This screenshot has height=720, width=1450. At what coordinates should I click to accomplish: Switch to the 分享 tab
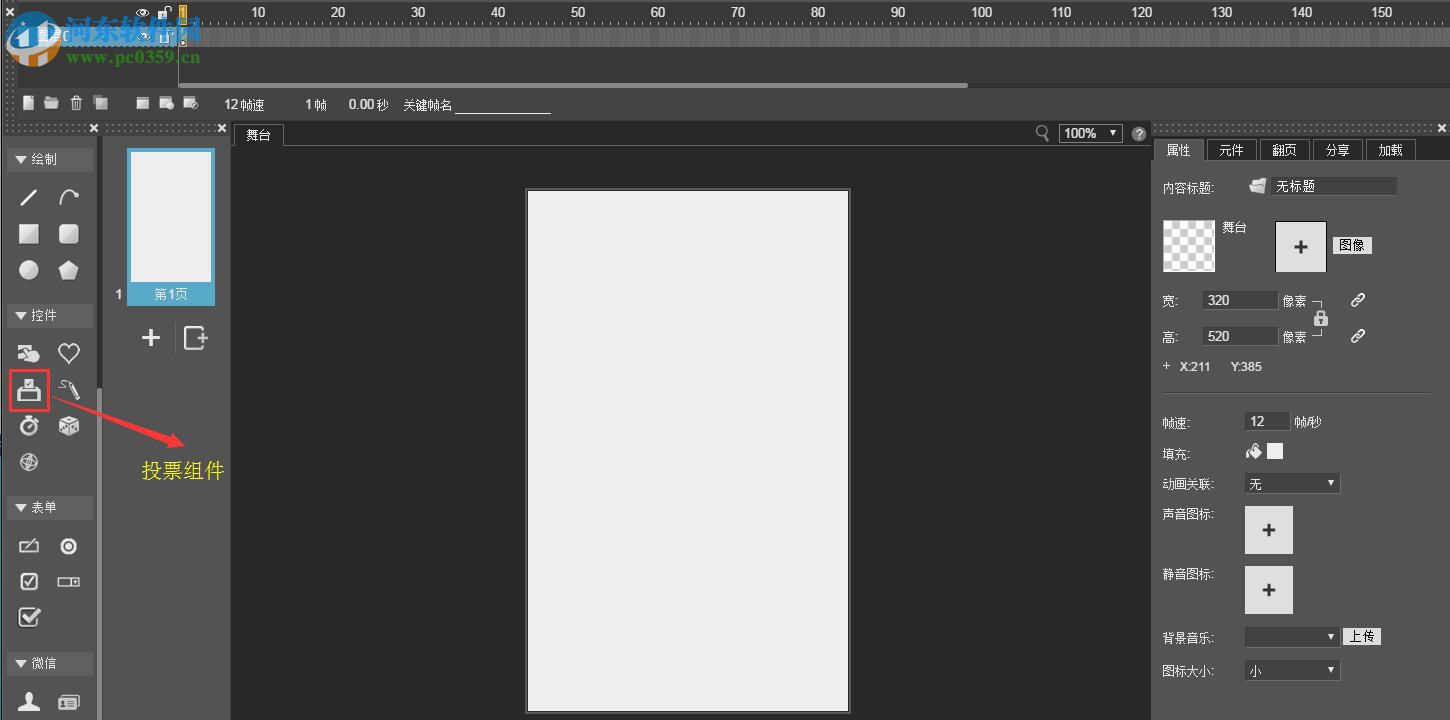[1337, 149]
